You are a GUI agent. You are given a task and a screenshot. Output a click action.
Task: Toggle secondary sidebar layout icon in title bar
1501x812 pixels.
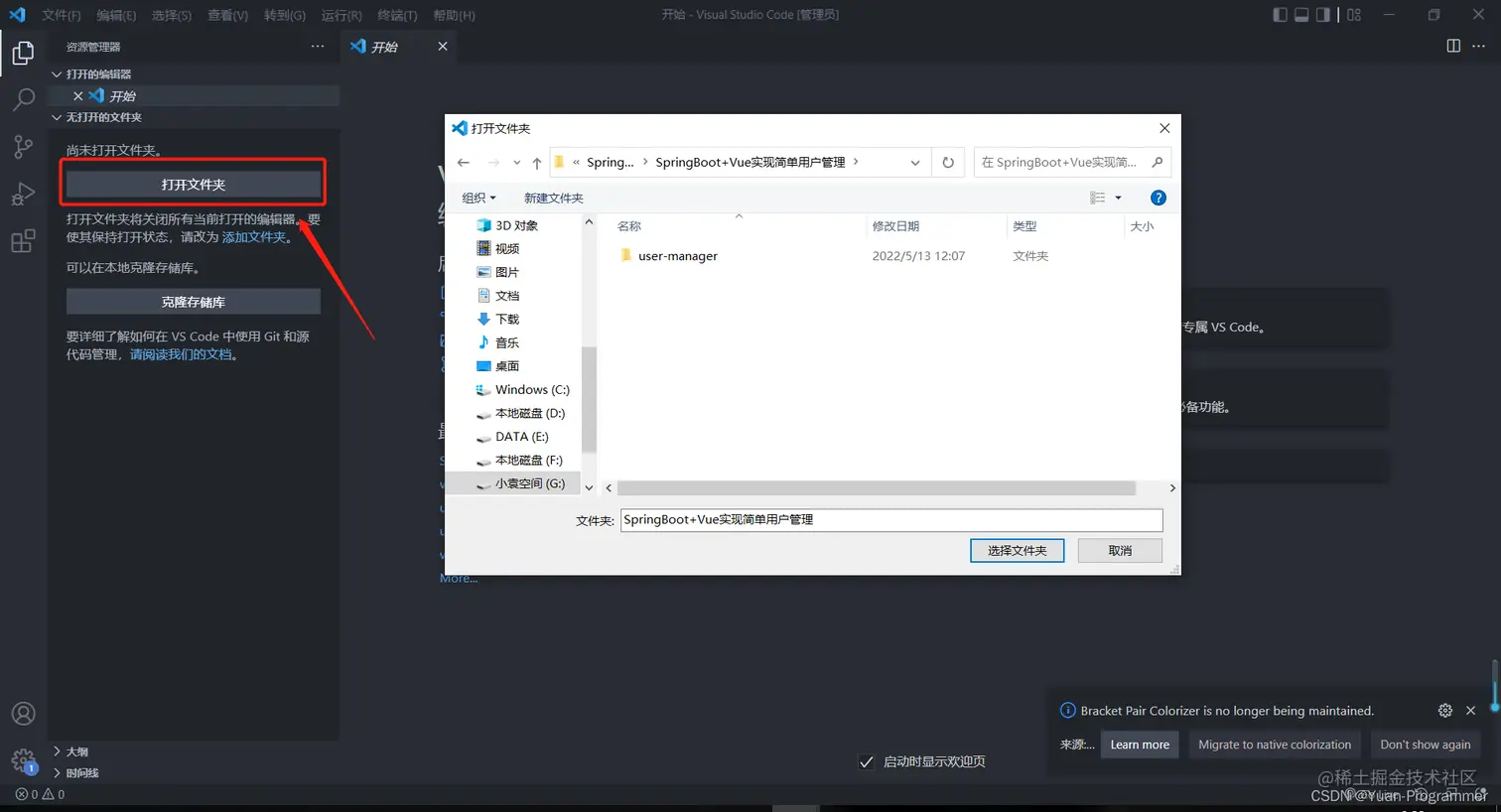1323,15
